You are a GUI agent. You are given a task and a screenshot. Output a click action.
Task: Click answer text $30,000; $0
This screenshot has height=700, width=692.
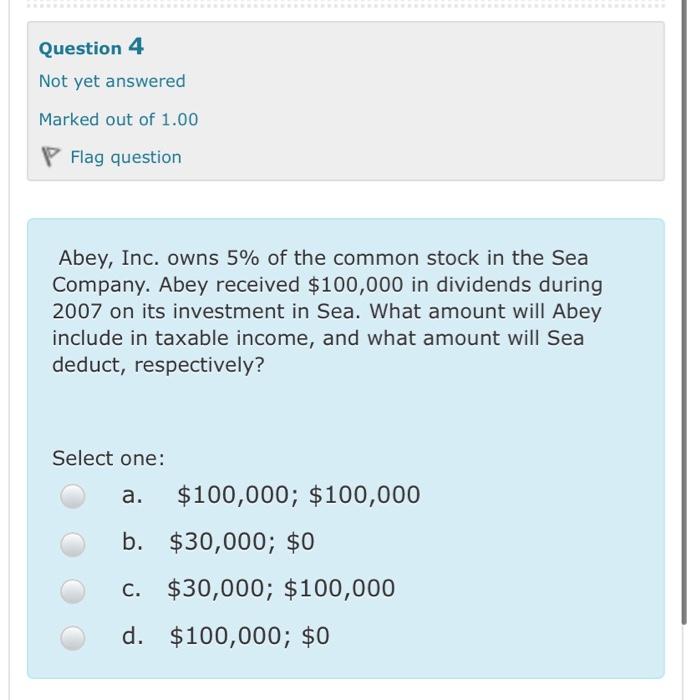[x=242, y=542]
